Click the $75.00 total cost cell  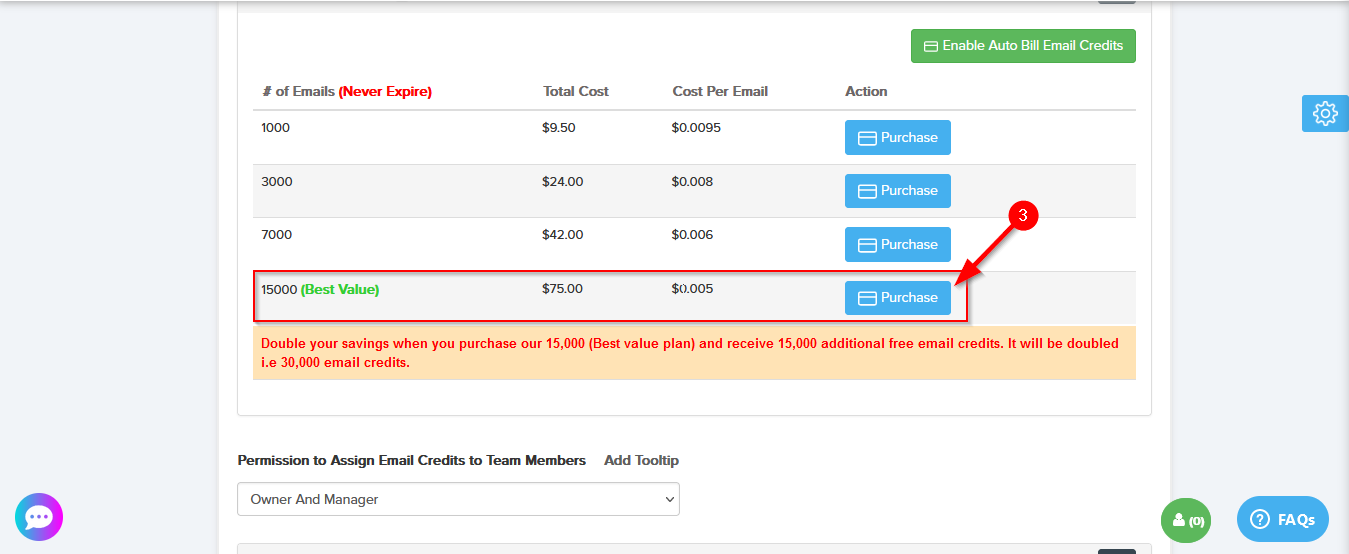[562, 289]
